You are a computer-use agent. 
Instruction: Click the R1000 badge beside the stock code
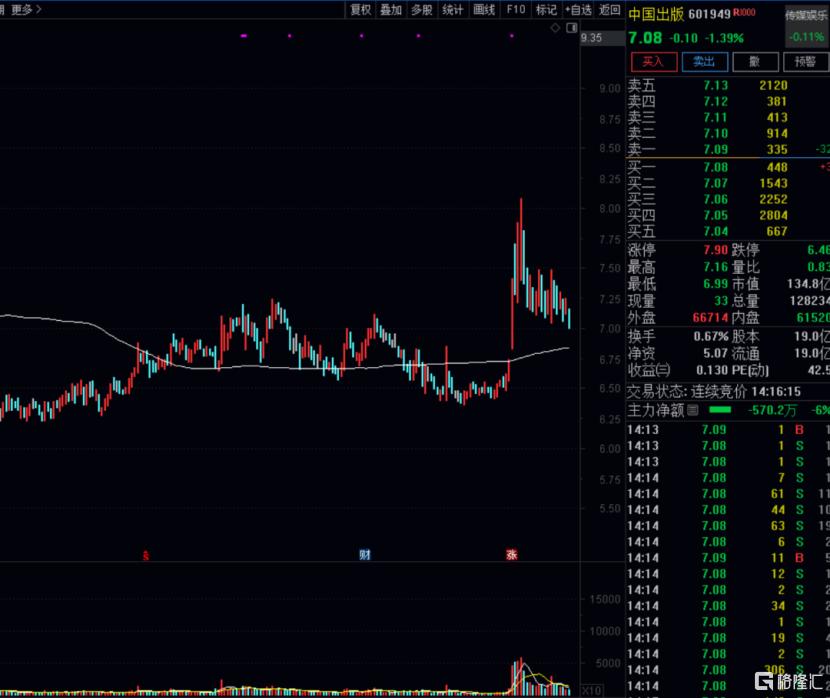744,12
